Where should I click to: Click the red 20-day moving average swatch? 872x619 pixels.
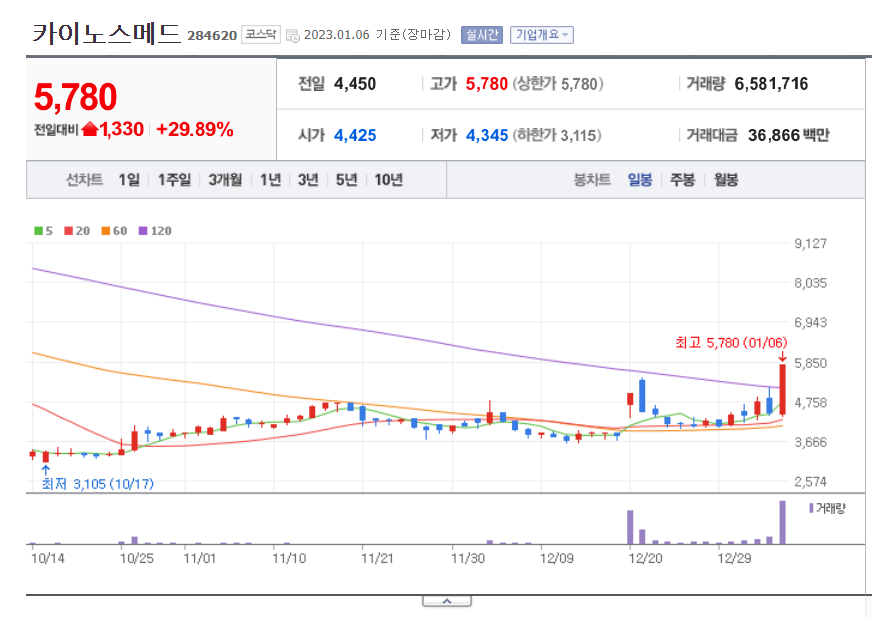pos(68,231)
